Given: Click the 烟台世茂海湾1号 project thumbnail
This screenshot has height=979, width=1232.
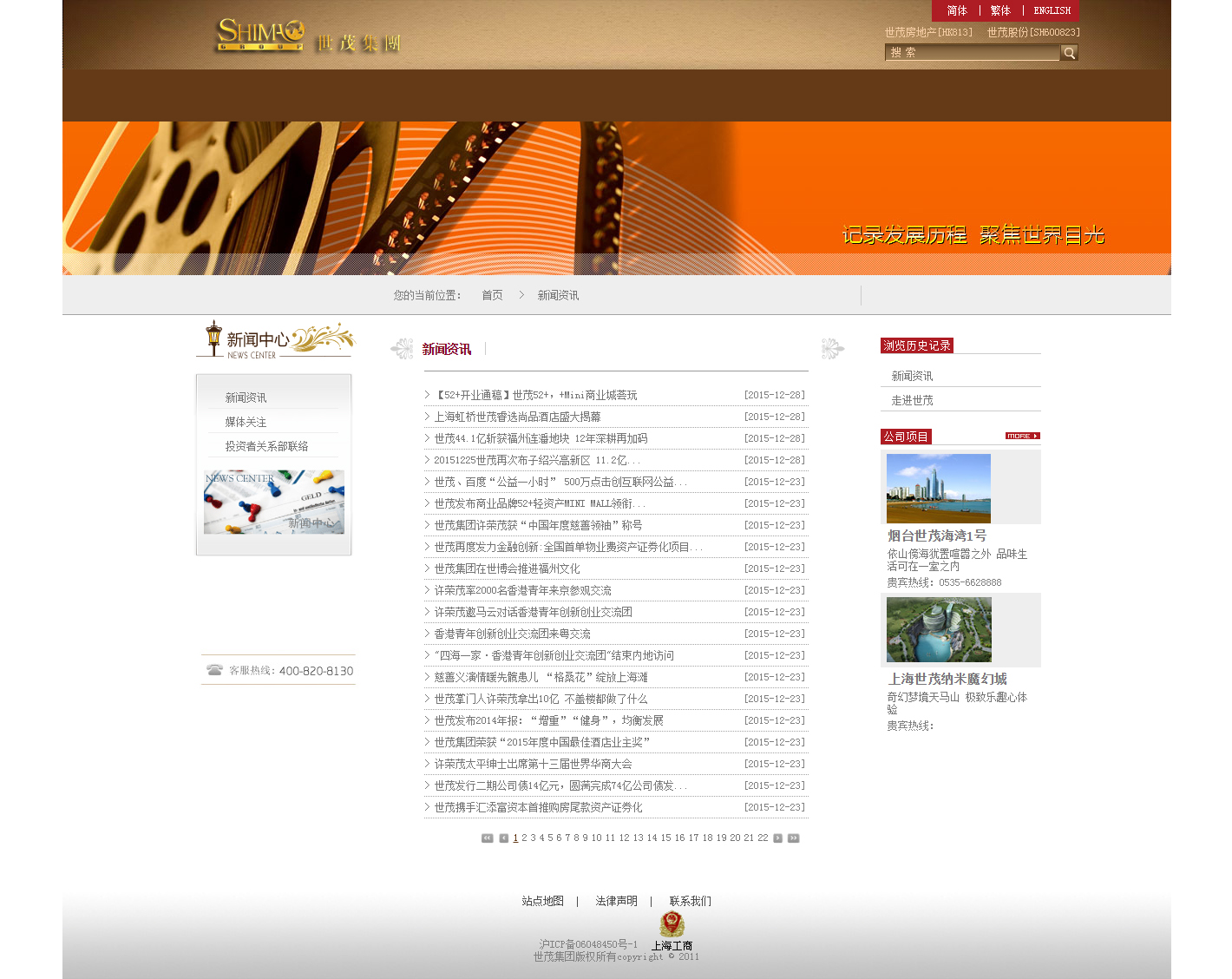Looking at the screenshot, I should pos(939,489).
